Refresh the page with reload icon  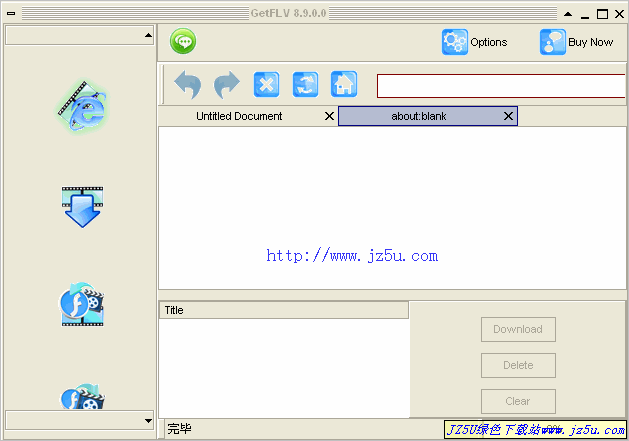[x=305, y=84]
